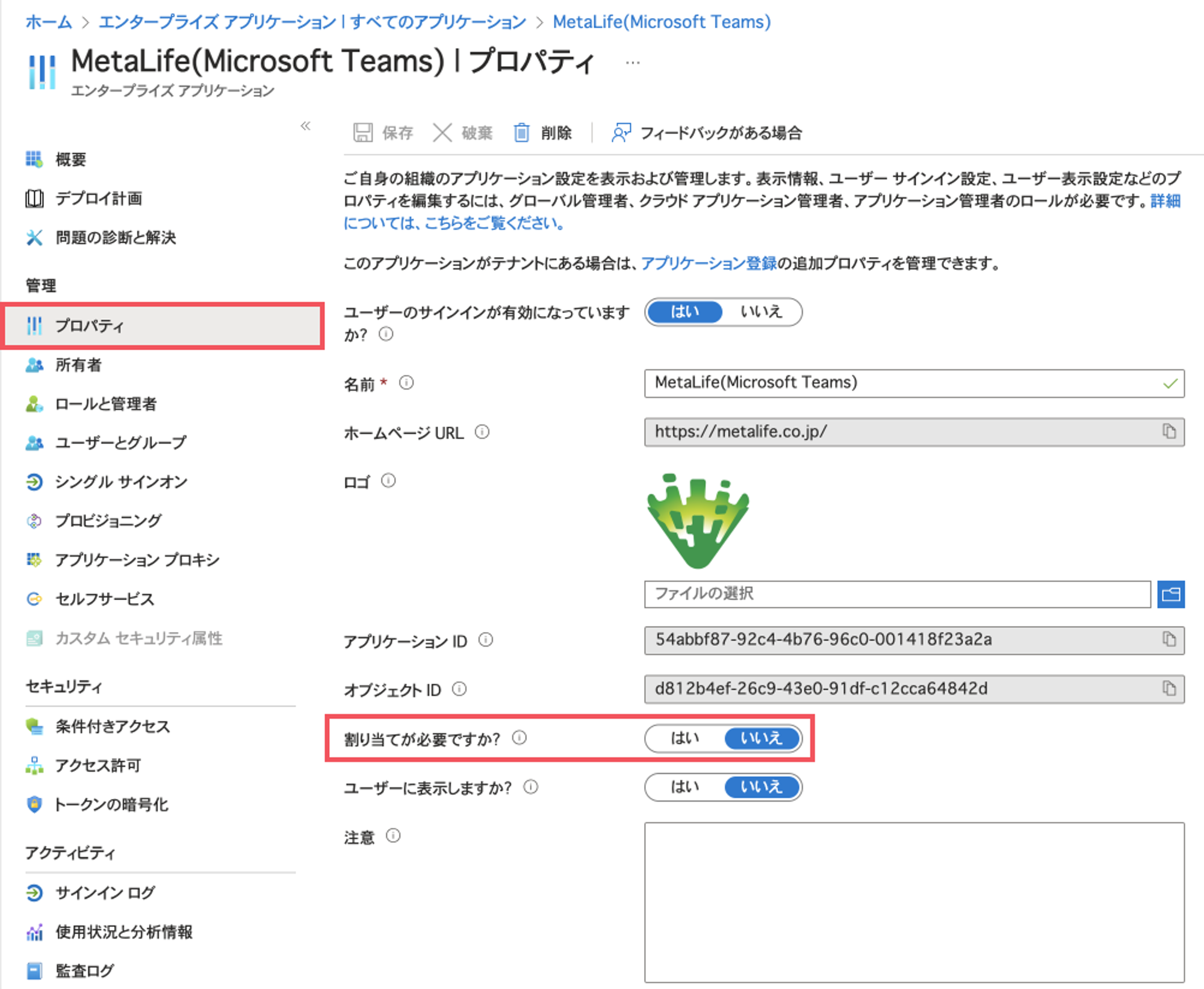This screenshot has width=1204, height=989.
Task: Click the アプリケーション プロキシ icon
Action: pos(34,560)
